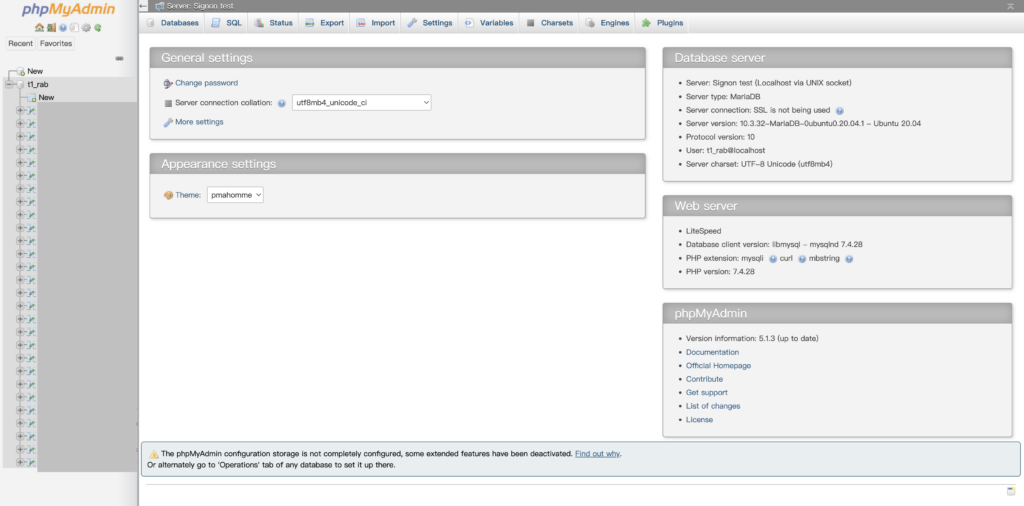Click the Recent tables button
Viewport: 1024px width, 506px height.
(x=20, y=43)
